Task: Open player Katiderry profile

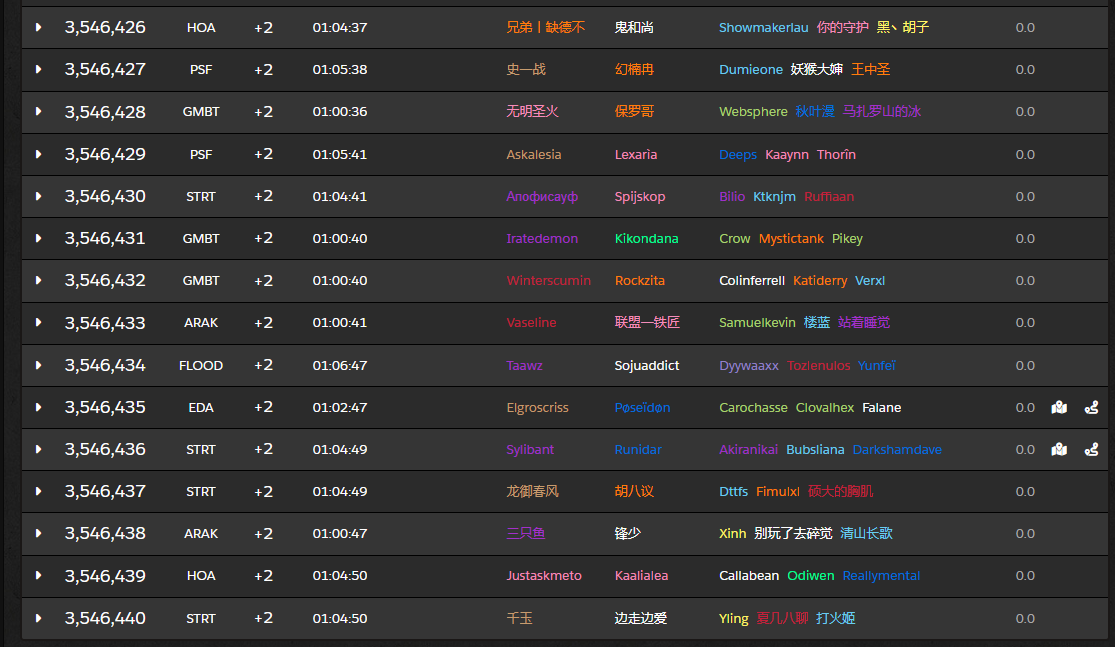Action: [820, 280]
